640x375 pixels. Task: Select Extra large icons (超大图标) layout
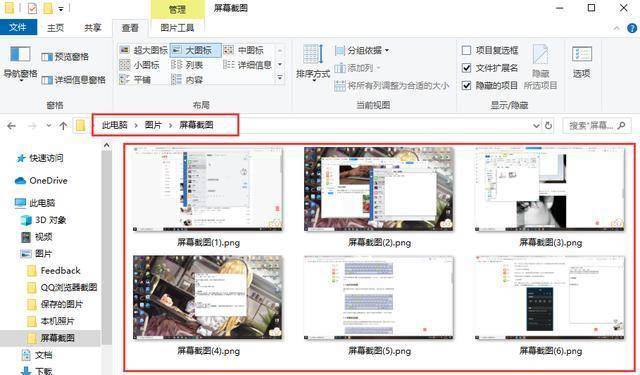point(144,50)
